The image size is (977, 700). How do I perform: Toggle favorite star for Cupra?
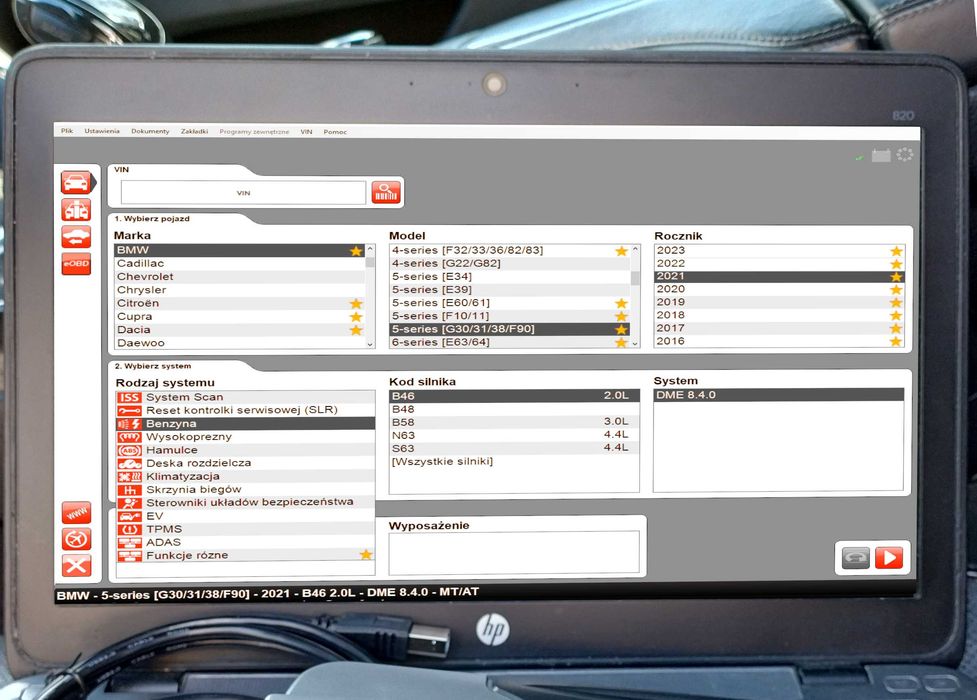(x=356, y=317)
